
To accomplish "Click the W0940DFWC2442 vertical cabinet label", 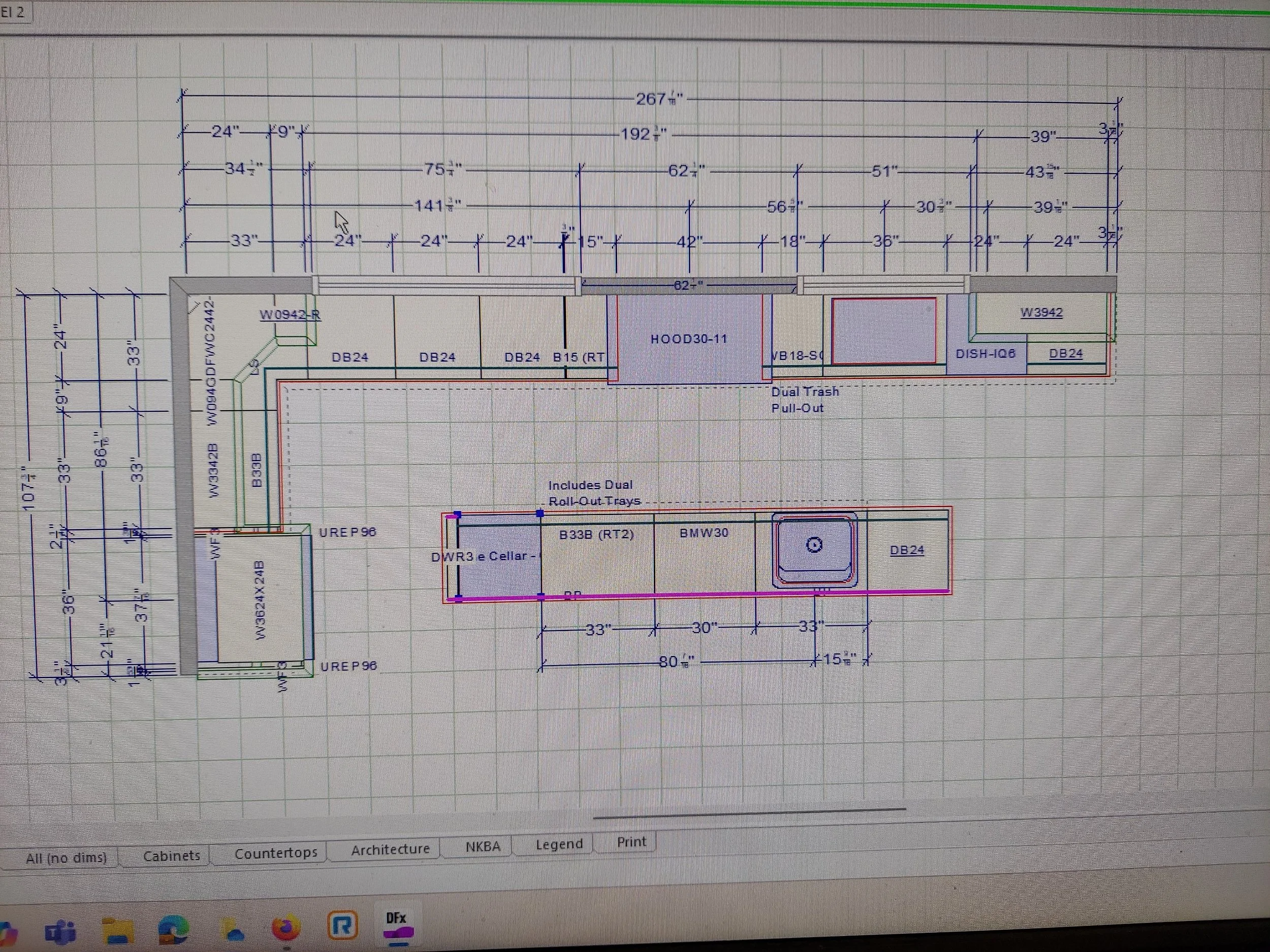I will [212, 361].
